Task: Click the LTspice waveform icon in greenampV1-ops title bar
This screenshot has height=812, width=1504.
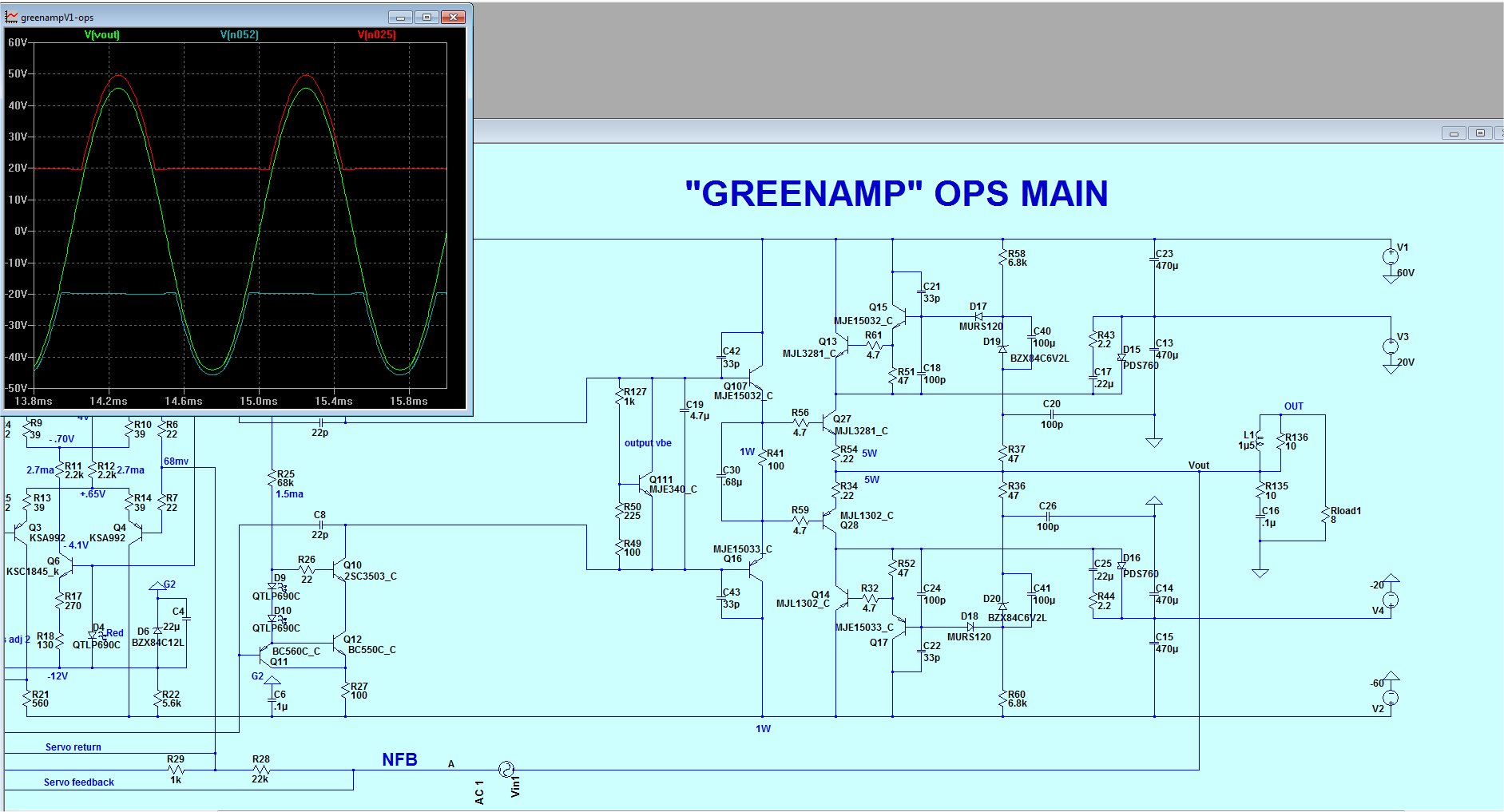Action: pyautogui.click(x=12, y=17)
